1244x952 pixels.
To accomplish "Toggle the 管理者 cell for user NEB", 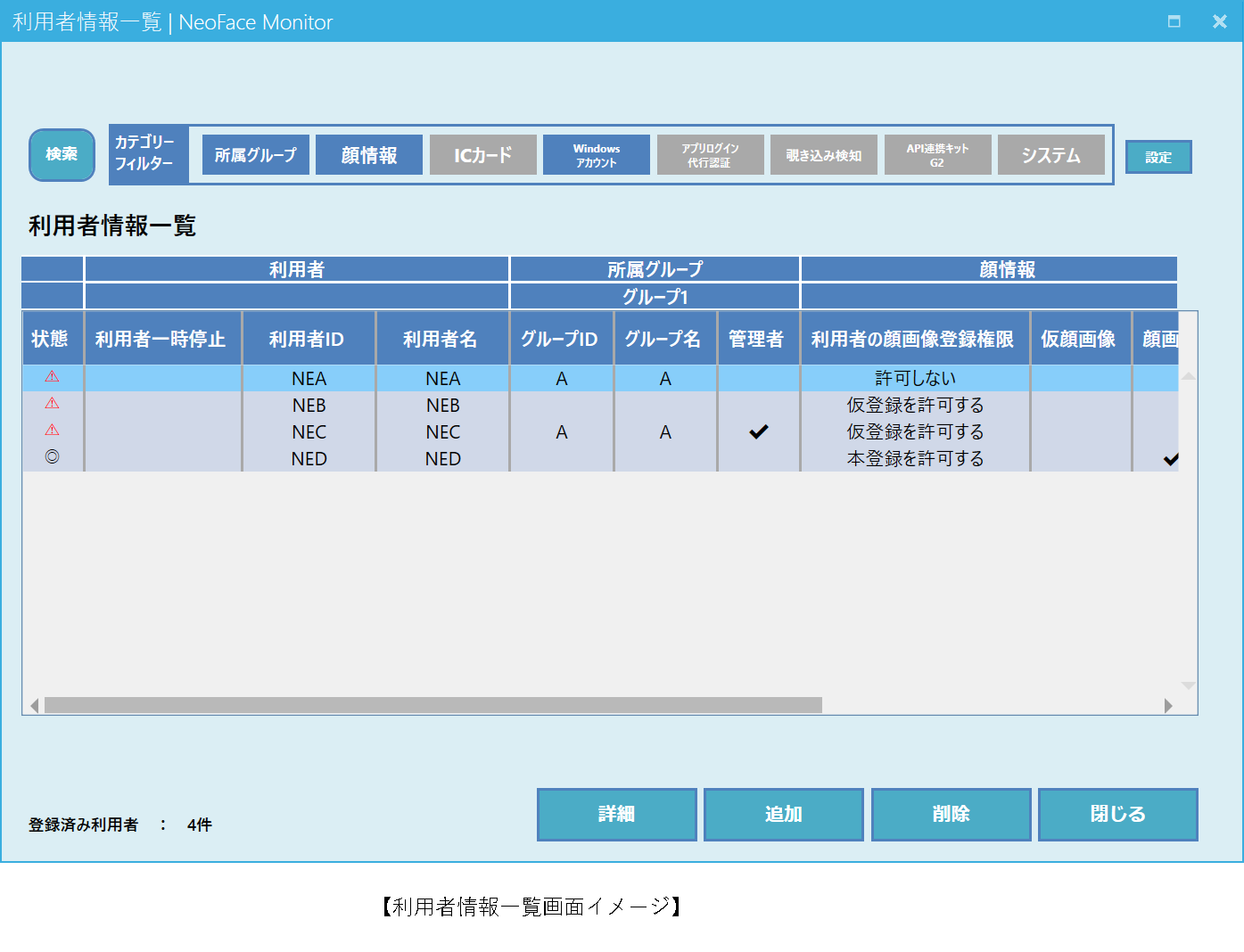I will [759, 405].
